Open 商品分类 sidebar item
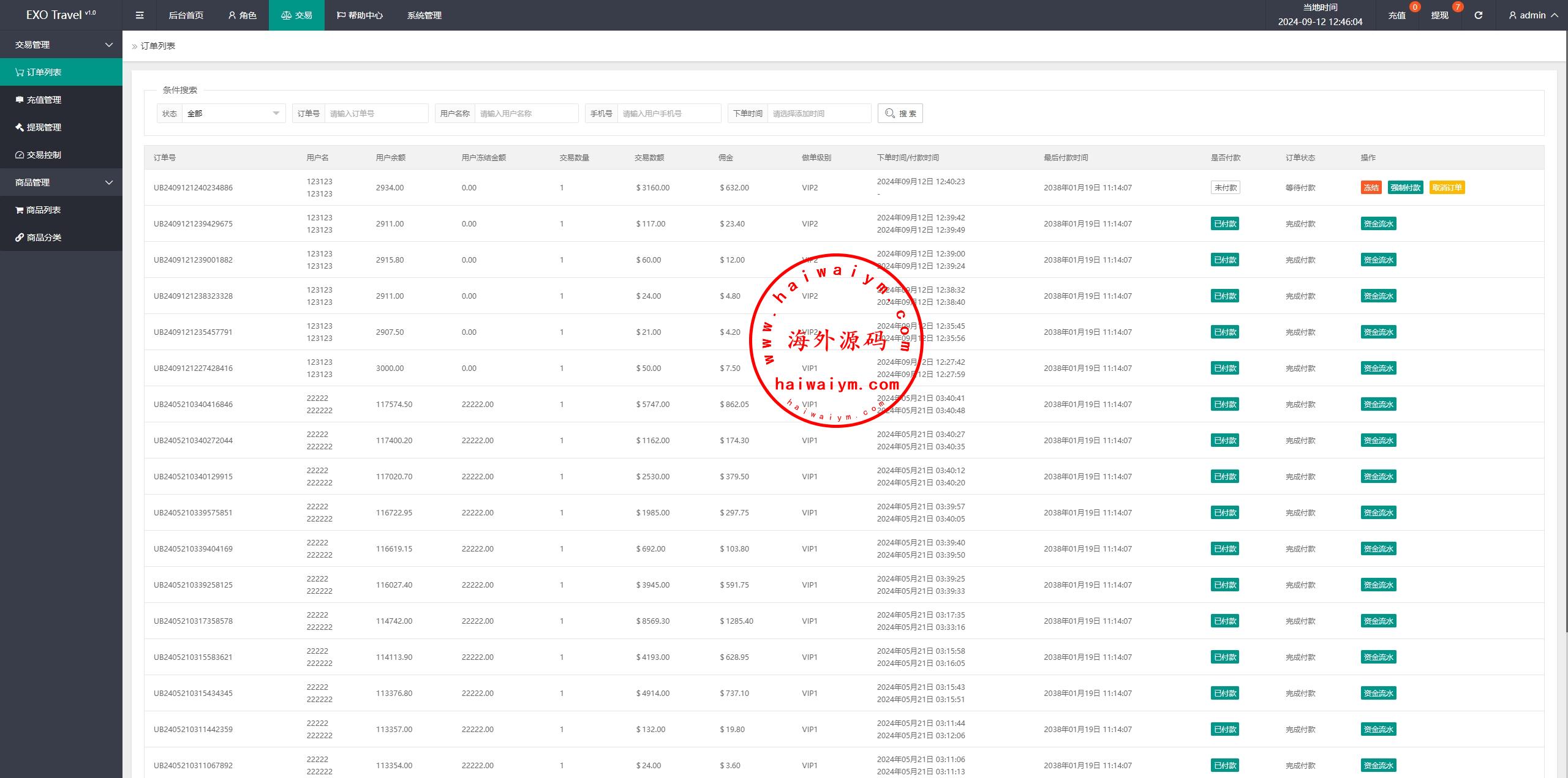Screen dimensions: 1568x778 [43, 238]
